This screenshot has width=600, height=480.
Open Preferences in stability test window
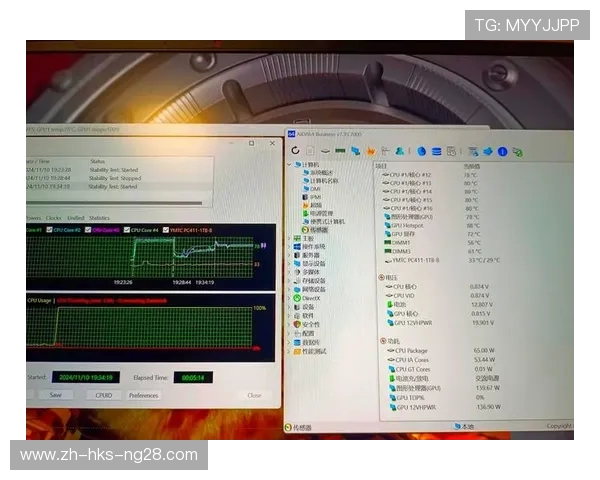143,395
